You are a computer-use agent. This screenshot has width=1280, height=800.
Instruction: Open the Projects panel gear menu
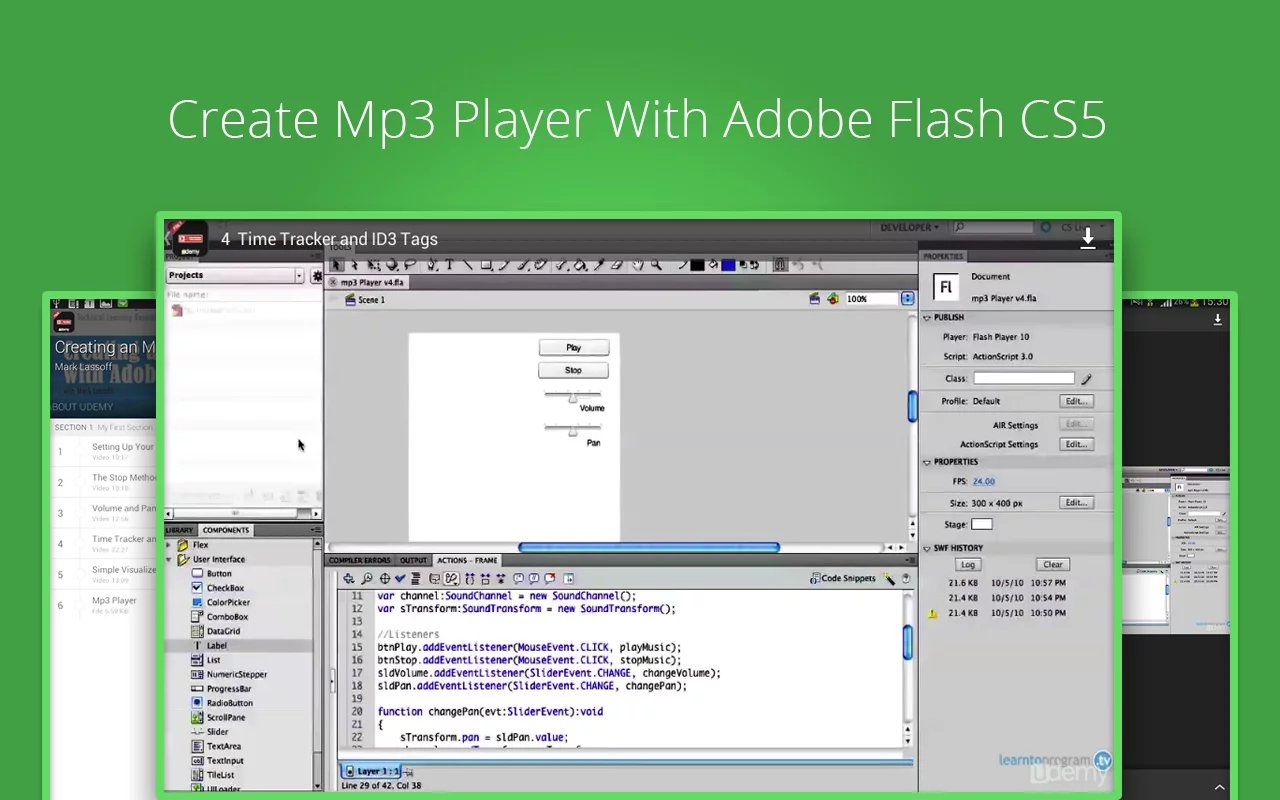tap(317, 276)
